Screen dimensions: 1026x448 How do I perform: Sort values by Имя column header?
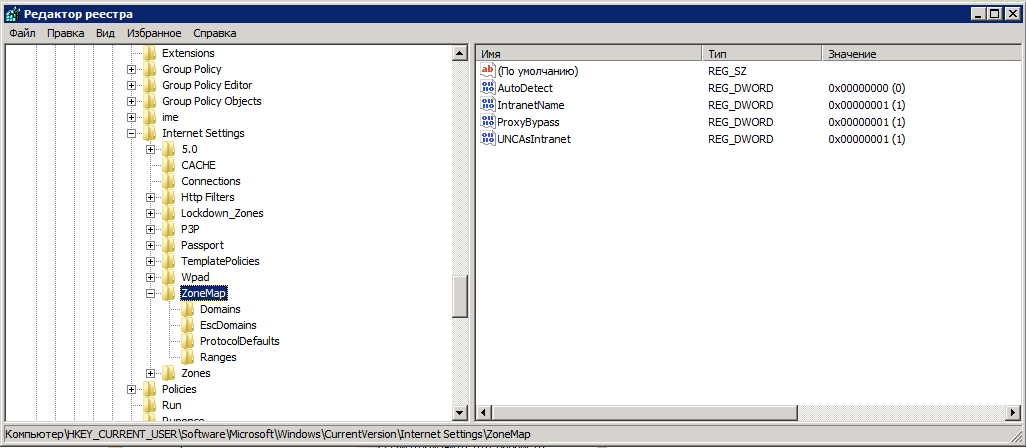pyautogui.click(x=590, y=54)
